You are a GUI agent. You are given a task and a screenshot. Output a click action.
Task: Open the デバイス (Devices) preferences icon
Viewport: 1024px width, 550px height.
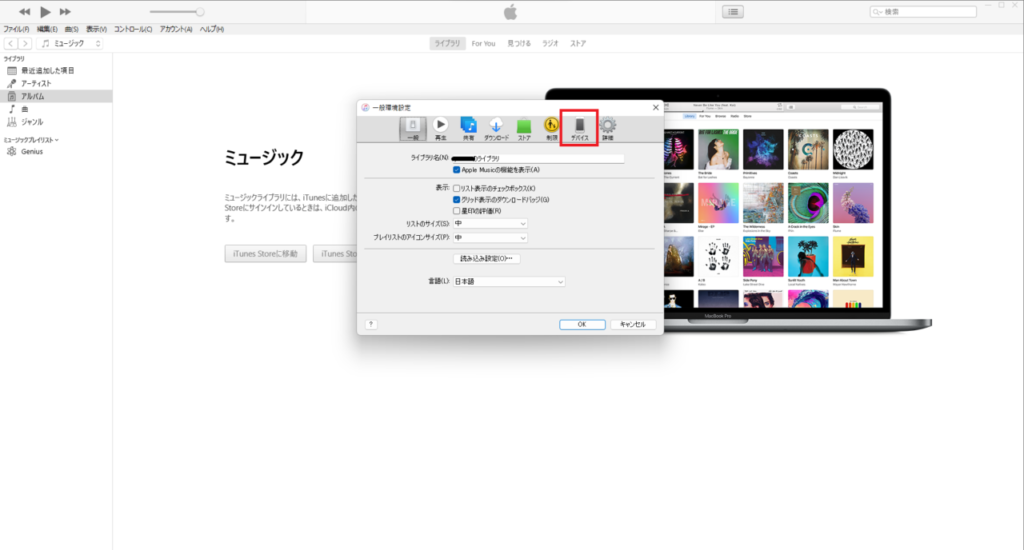coord(579,128)
